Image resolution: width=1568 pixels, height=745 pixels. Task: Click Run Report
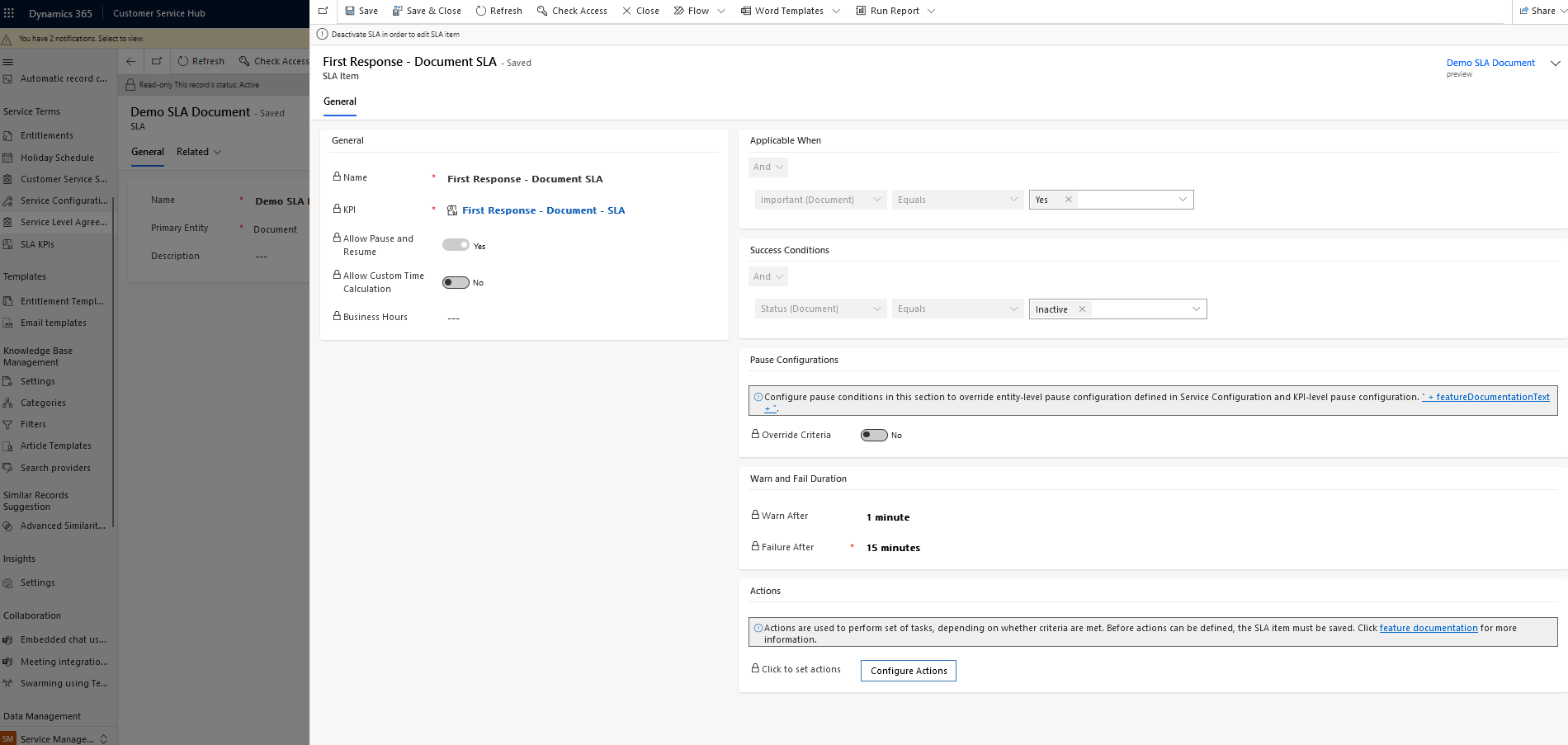887,11
